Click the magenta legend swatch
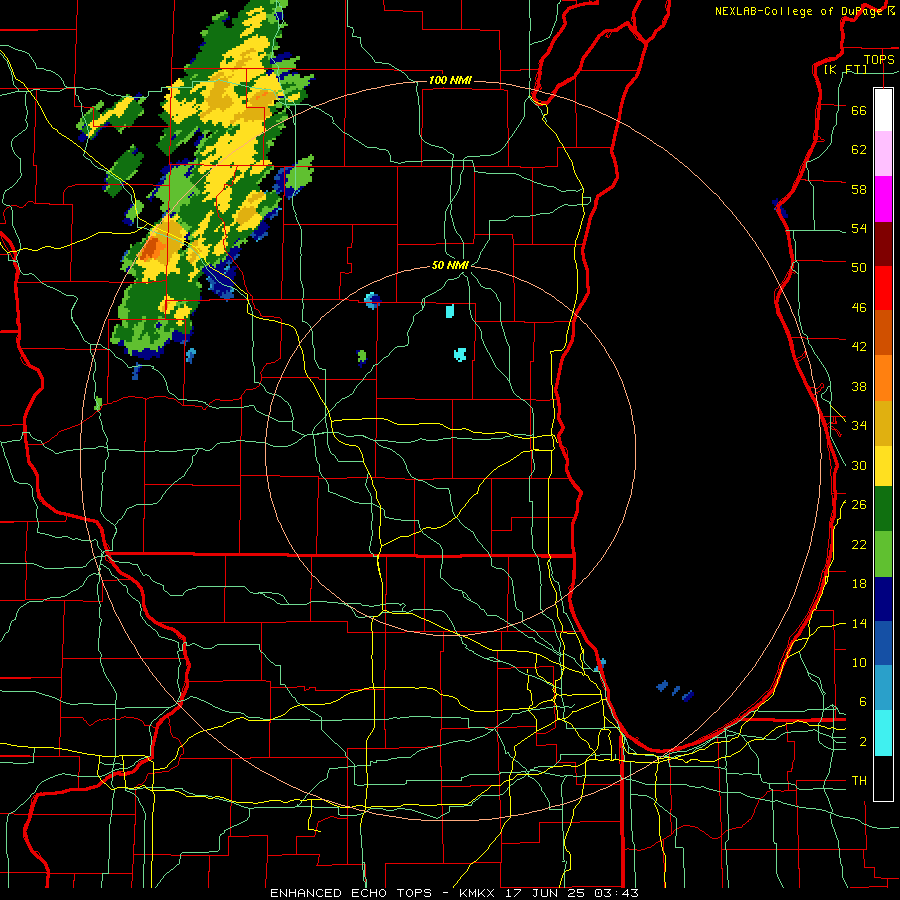 883,199
